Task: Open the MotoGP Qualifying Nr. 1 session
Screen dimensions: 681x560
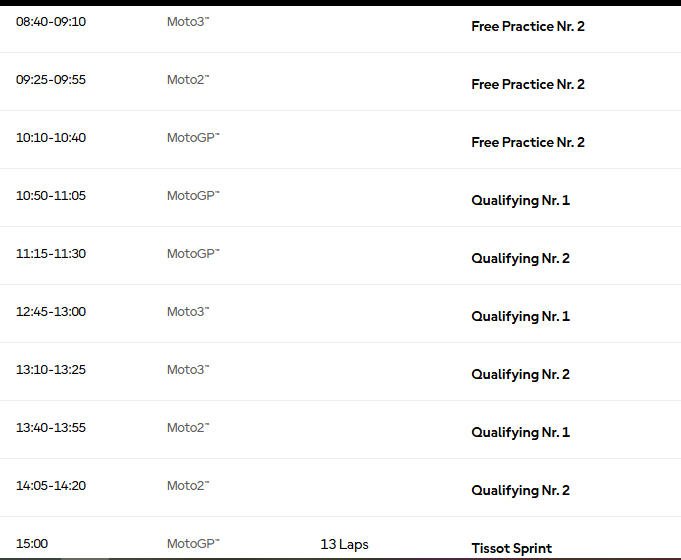Action: click(x=520, y=200)
